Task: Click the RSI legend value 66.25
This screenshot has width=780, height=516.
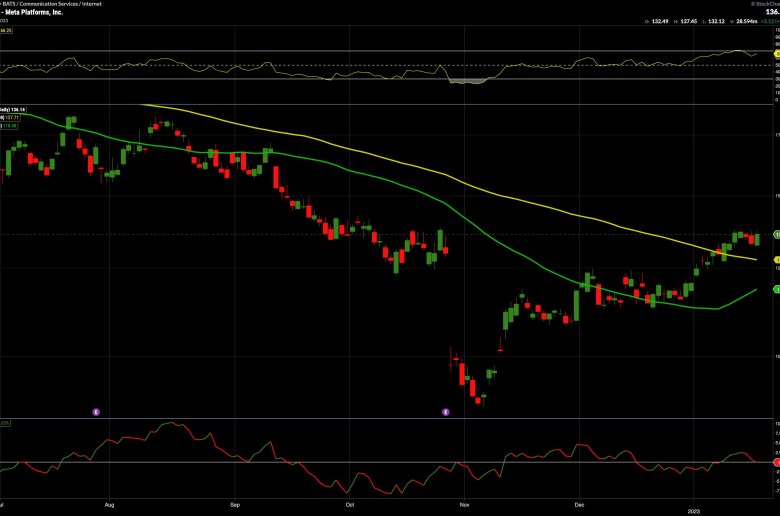Action: 5,30
